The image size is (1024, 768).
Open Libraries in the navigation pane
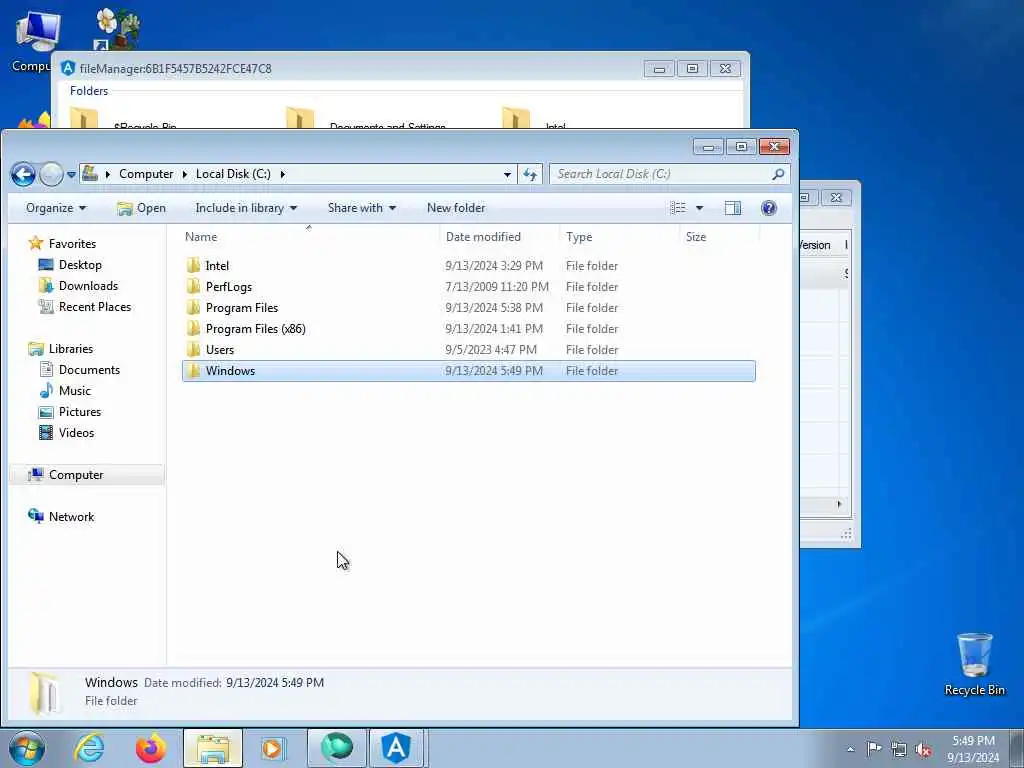point(71,349)
